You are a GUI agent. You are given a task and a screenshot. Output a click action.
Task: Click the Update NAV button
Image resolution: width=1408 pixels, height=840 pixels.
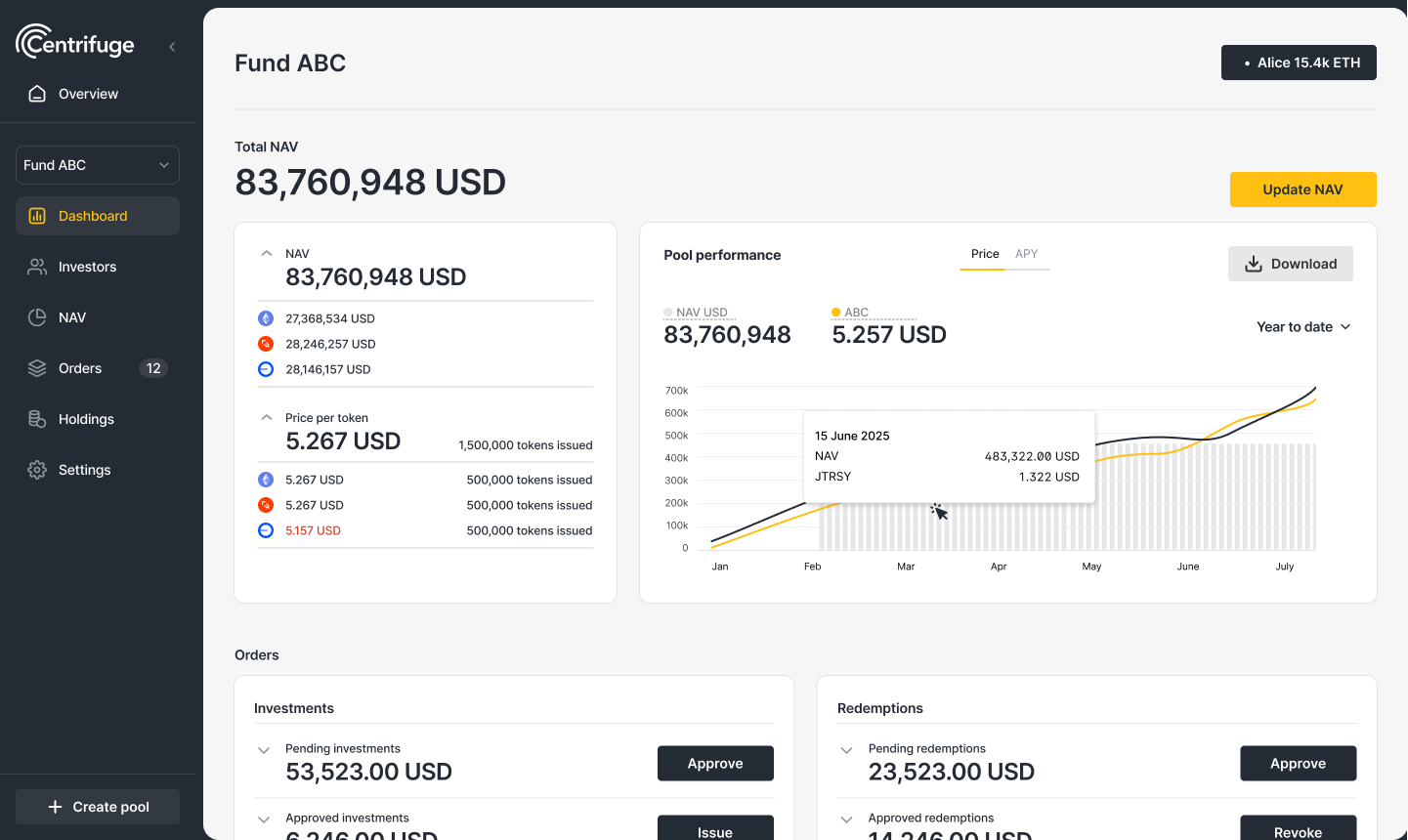[1302, 189]
